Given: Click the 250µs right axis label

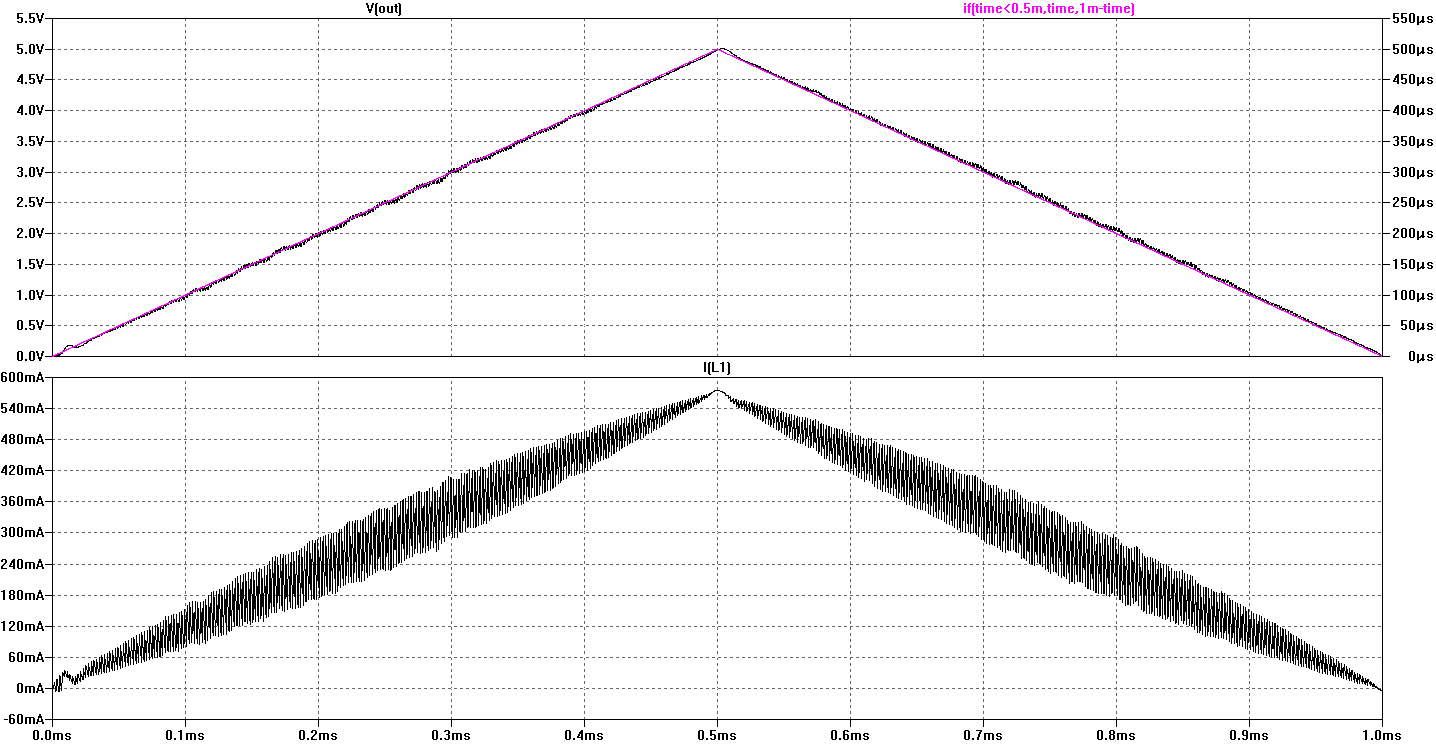Looking at the screenshot, I should click(1412, 203).
